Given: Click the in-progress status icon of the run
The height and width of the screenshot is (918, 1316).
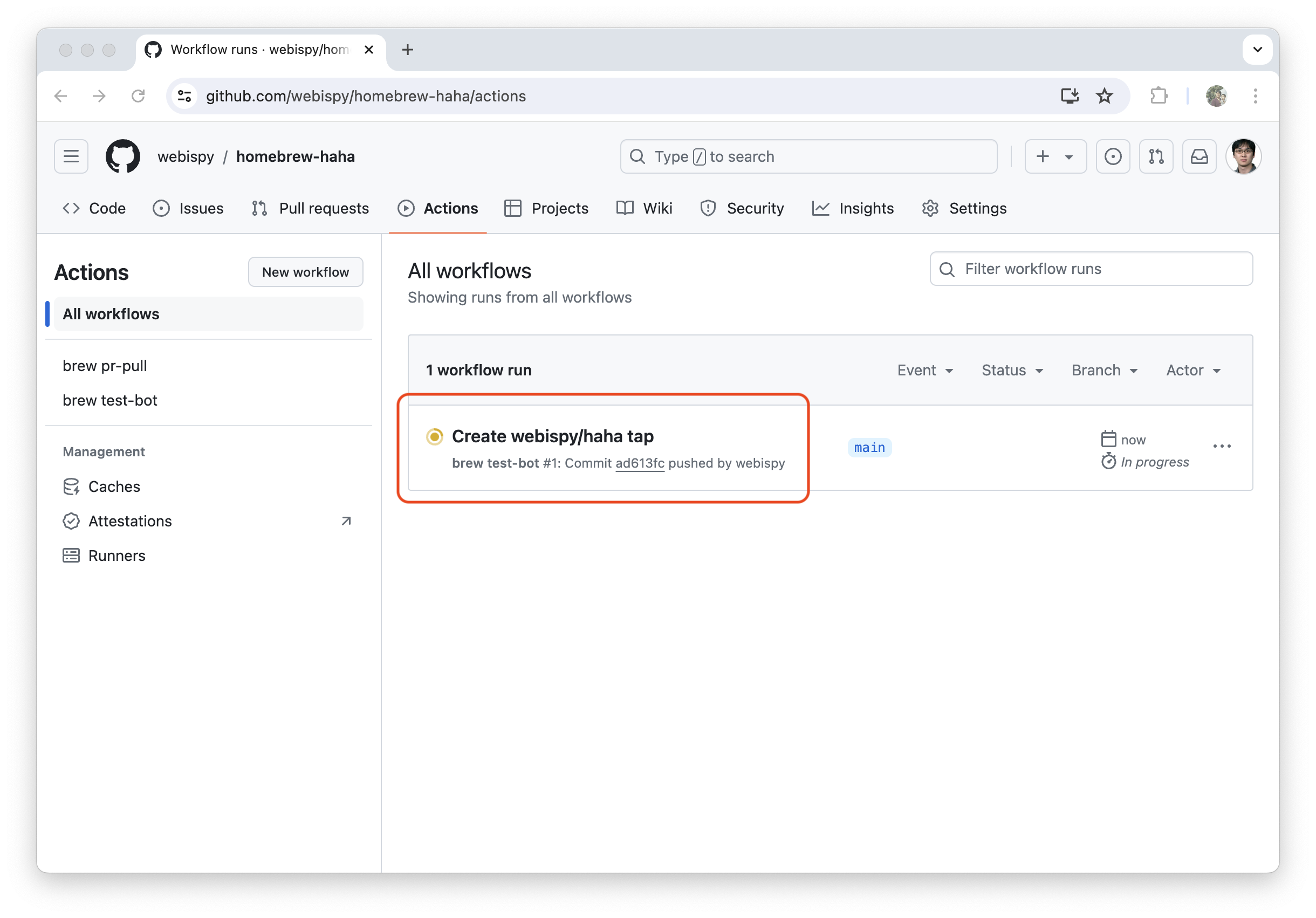Looking at the screenshot, I should [x=435, y=437].
